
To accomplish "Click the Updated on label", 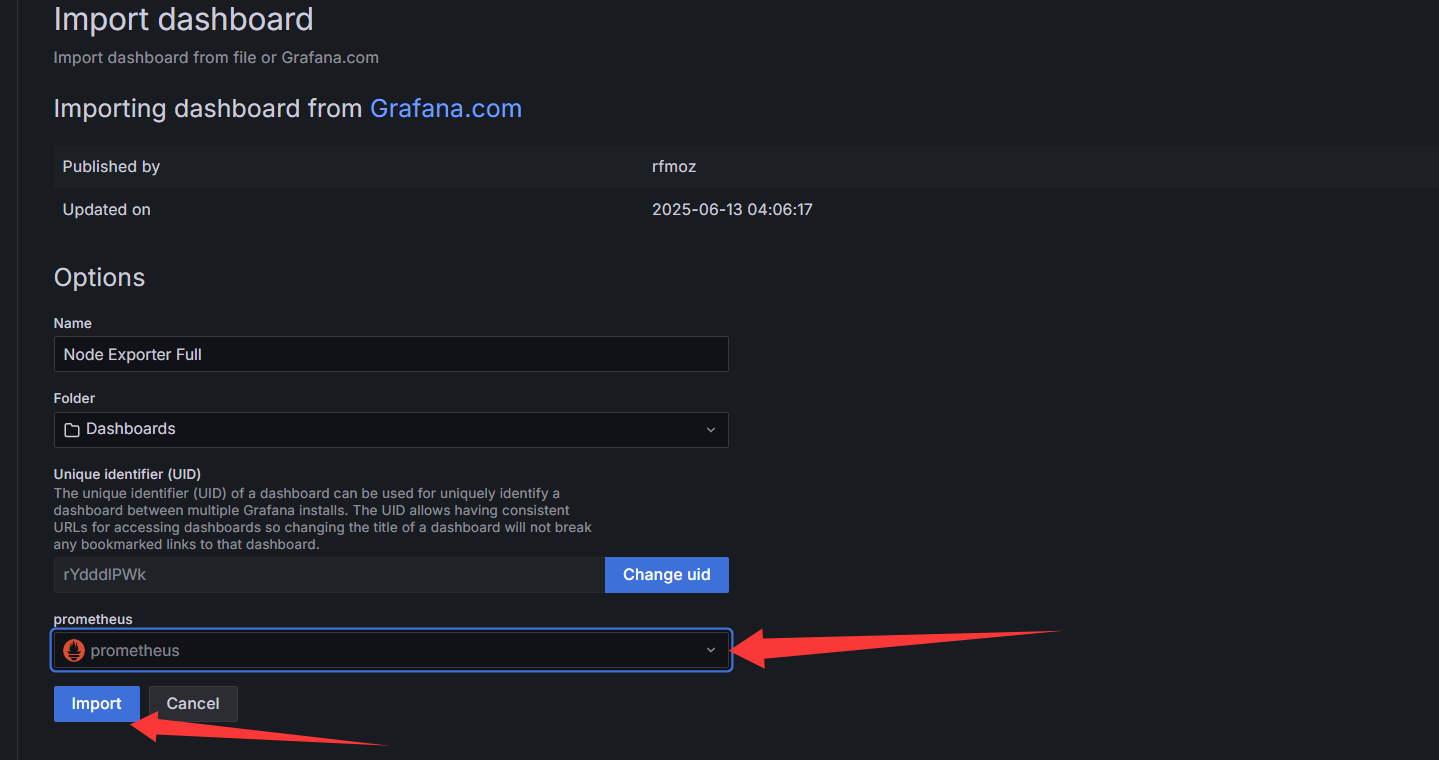I will [106, 210].
